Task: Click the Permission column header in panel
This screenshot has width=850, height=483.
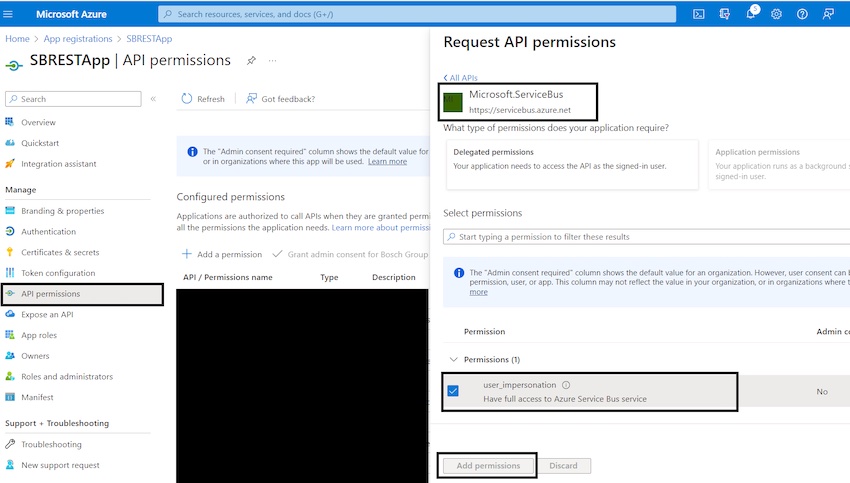Action: click(x=484, y=331)
